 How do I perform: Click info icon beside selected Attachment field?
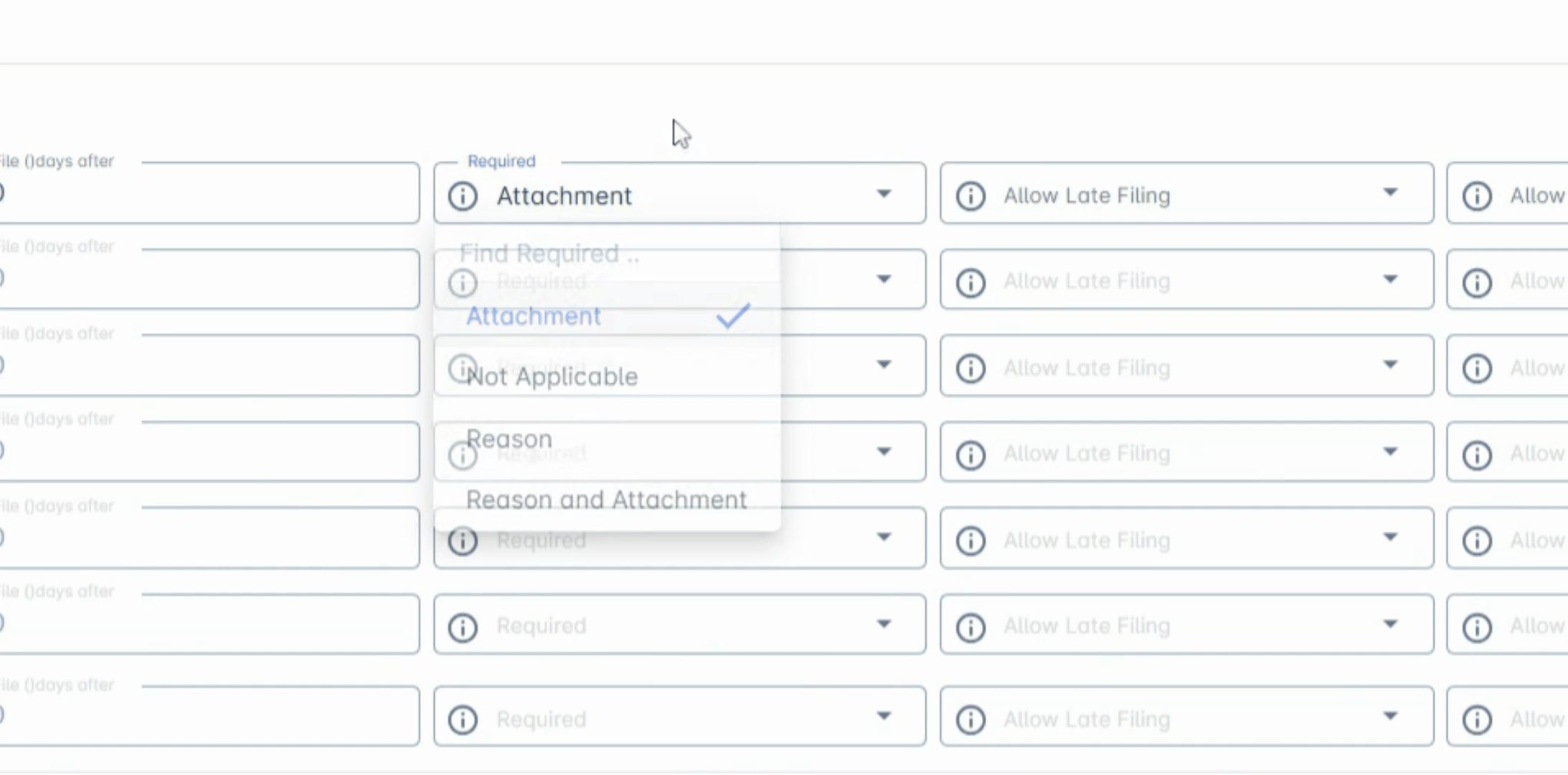tap(463, 196)
